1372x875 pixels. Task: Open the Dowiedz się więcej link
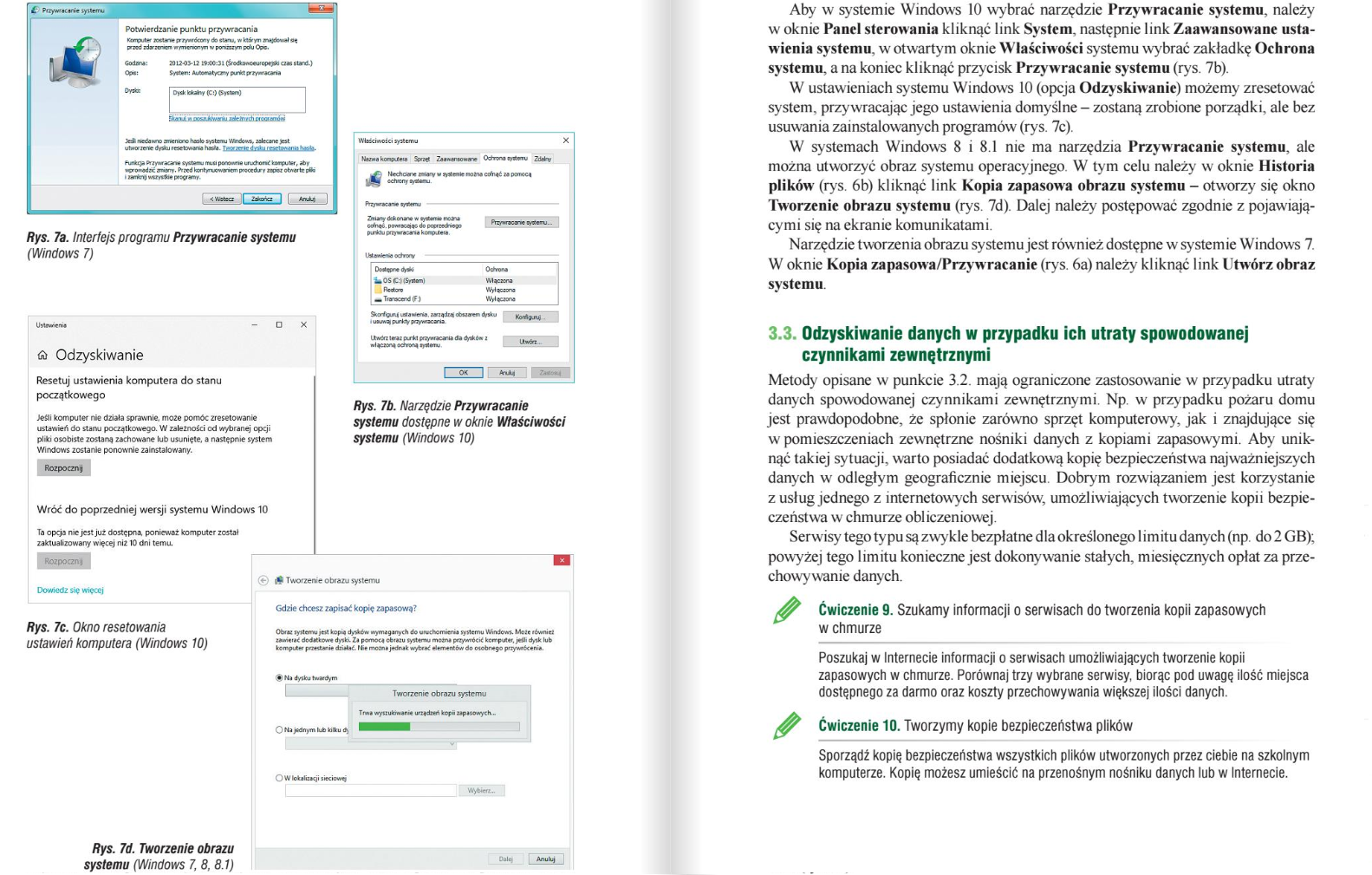70,590
